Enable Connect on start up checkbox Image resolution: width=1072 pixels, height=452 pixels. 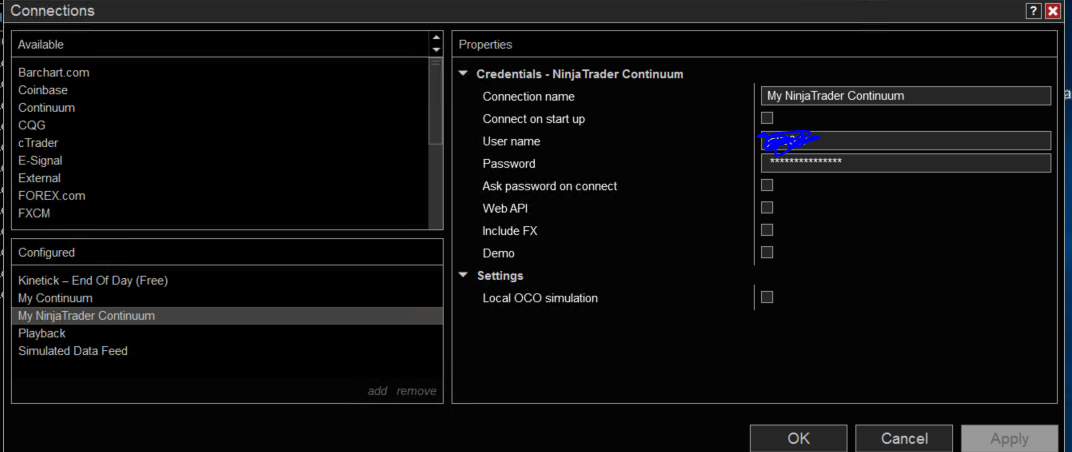point(767,118)
